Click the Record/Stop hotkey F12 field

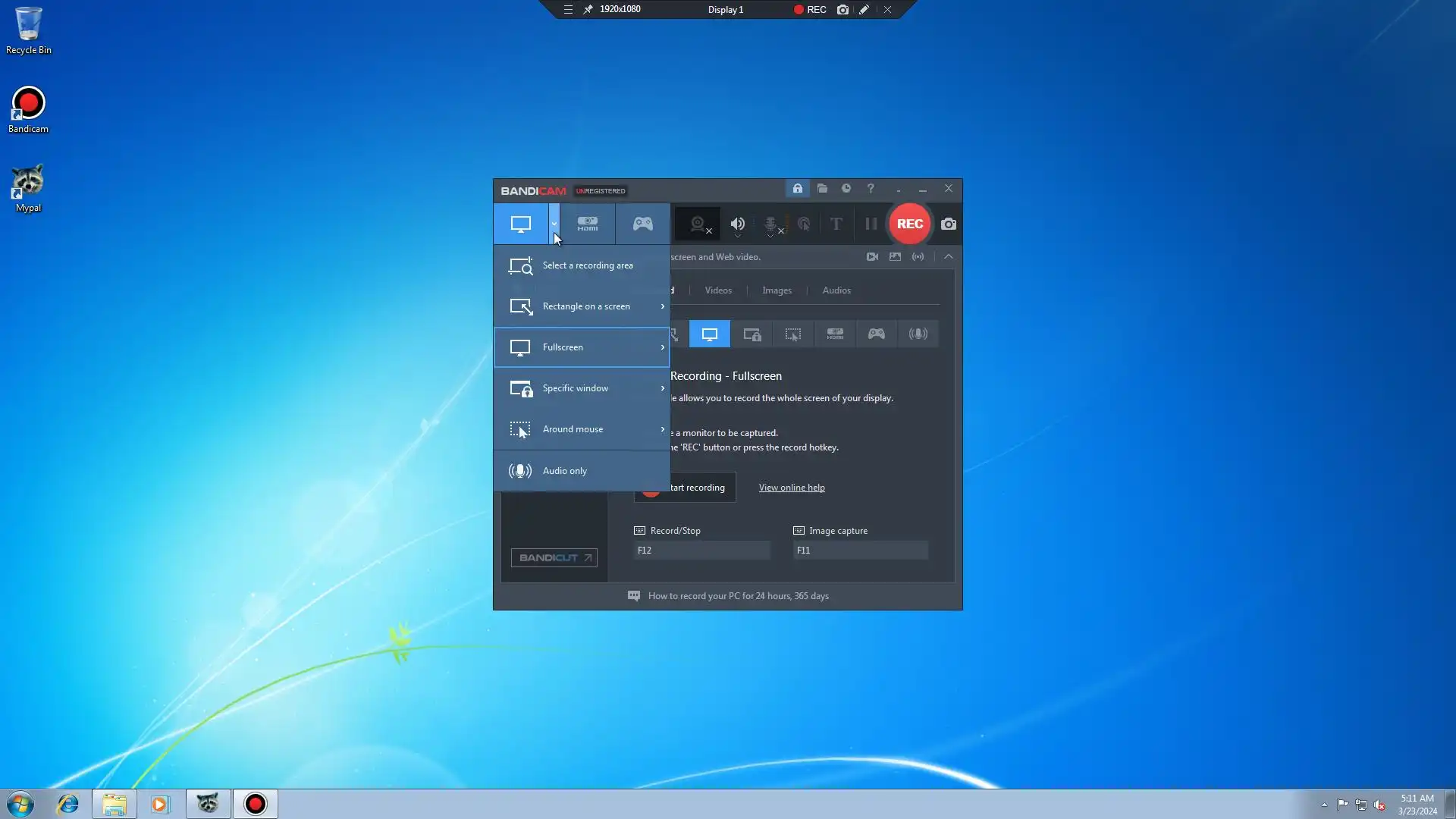[x=701, y=551]
